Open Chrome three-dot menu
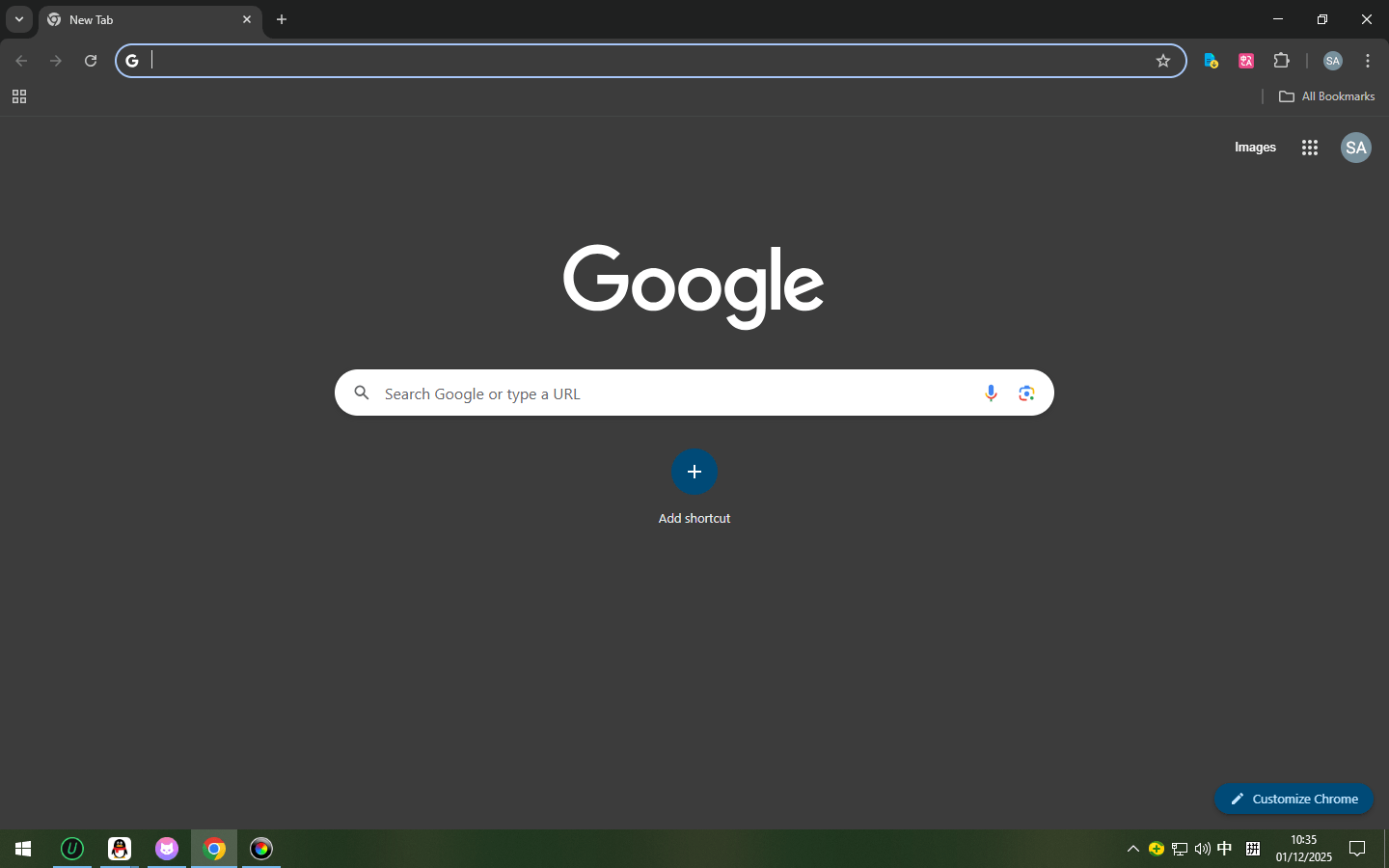1389x868 pixels. pyautogui.click(x=1368, y=61)
